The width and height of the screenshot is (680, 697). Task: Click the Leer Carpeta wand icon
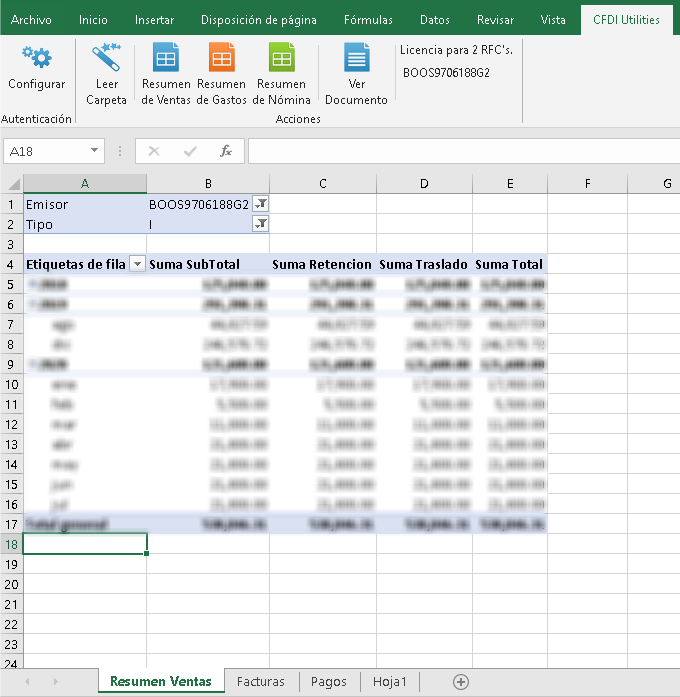pos(106,58)
